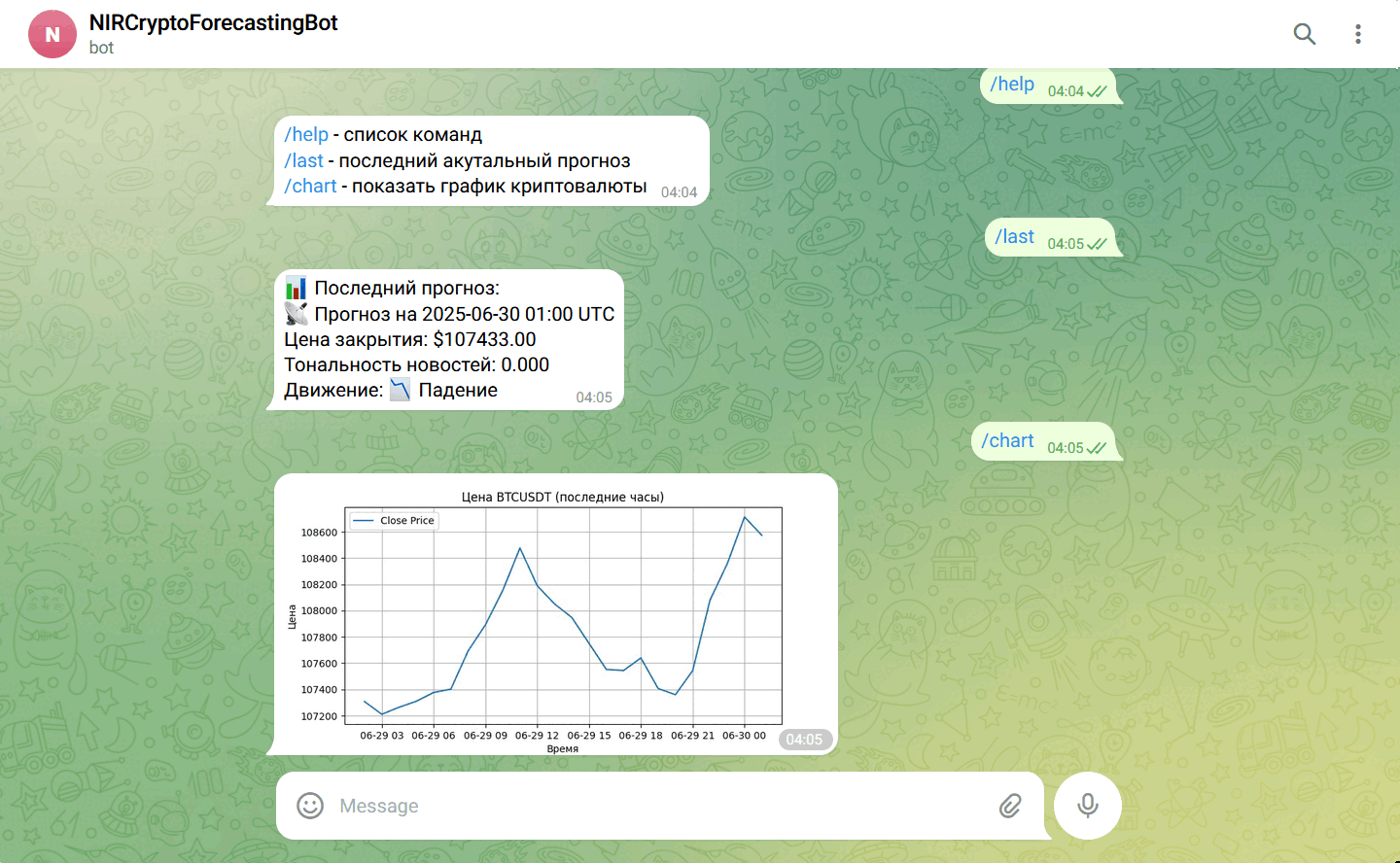Screen dimensions: 1400x863
Task: Click the falling chart emoji after Движение
Action: pyautogui.click(x=398, y=390)
